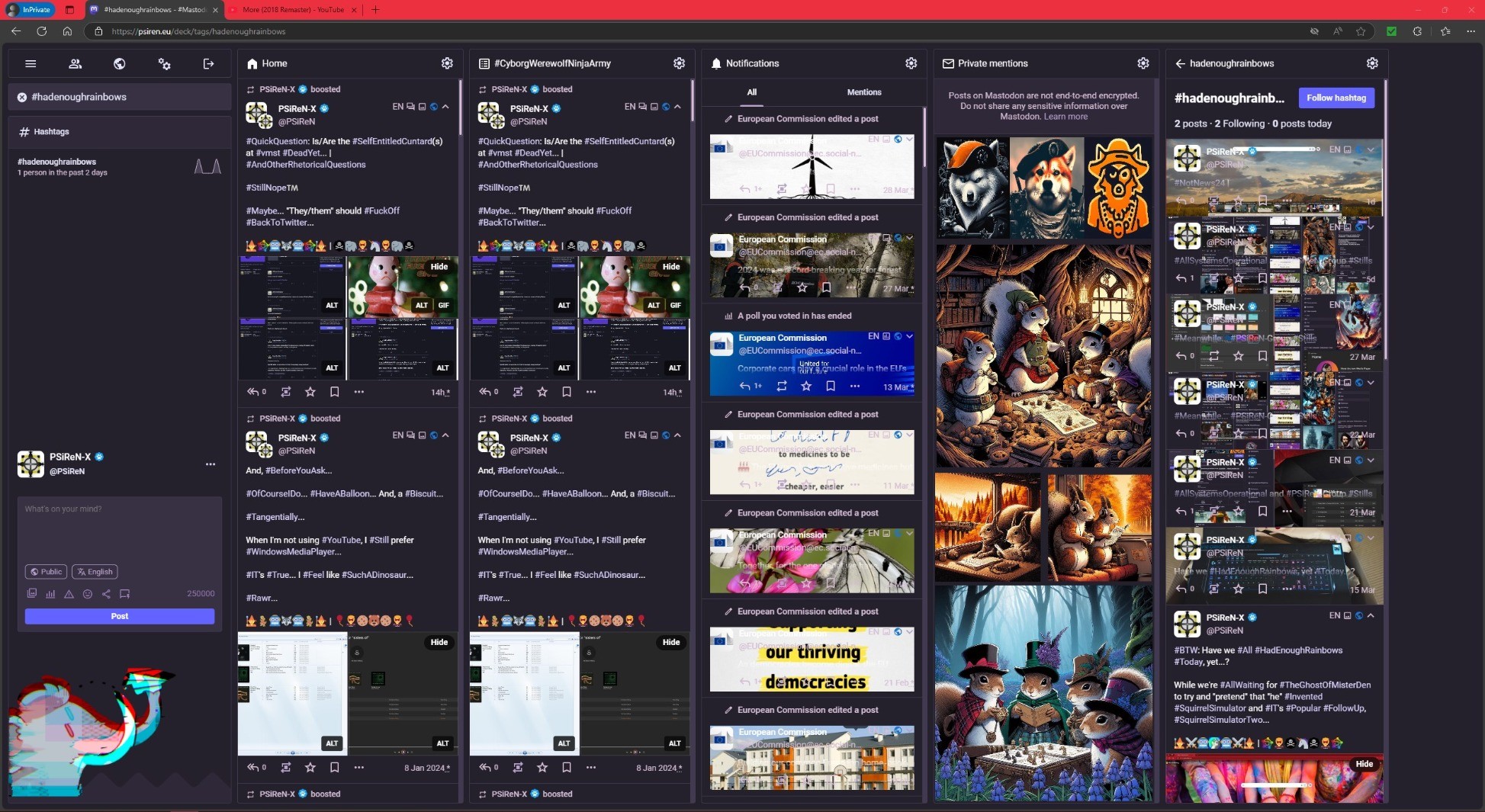
Task: Open a new browser tab with the plus button
Action: coord(375,10)
